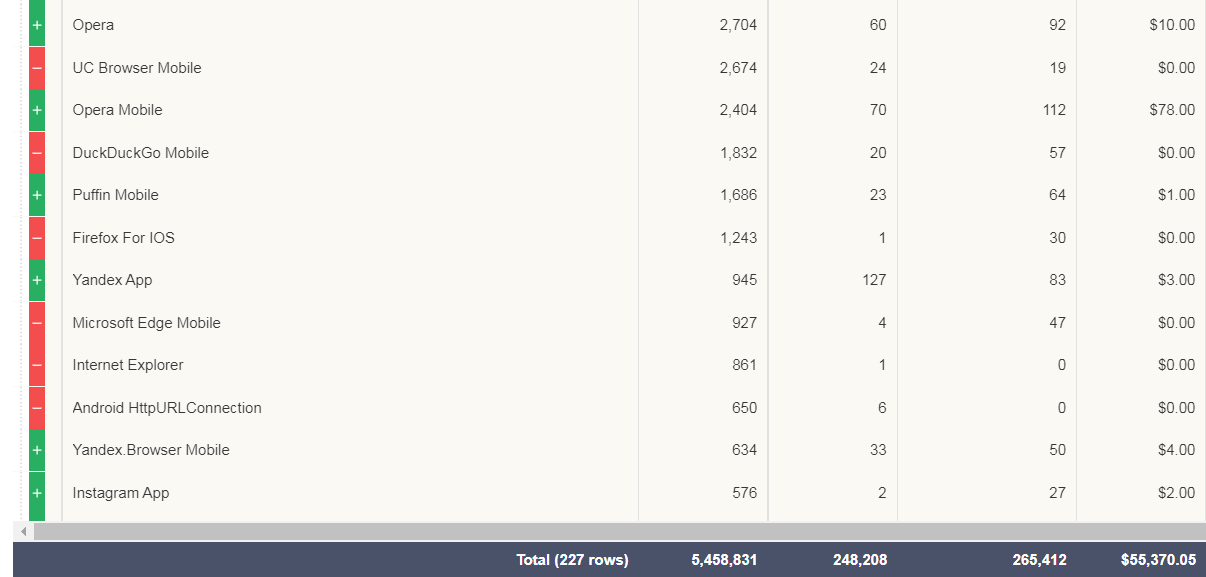Viewport: 1206px width, 577px height.
Task: Select the Yandex.Browser Mobile name
Action: click(x=151, y=450)
